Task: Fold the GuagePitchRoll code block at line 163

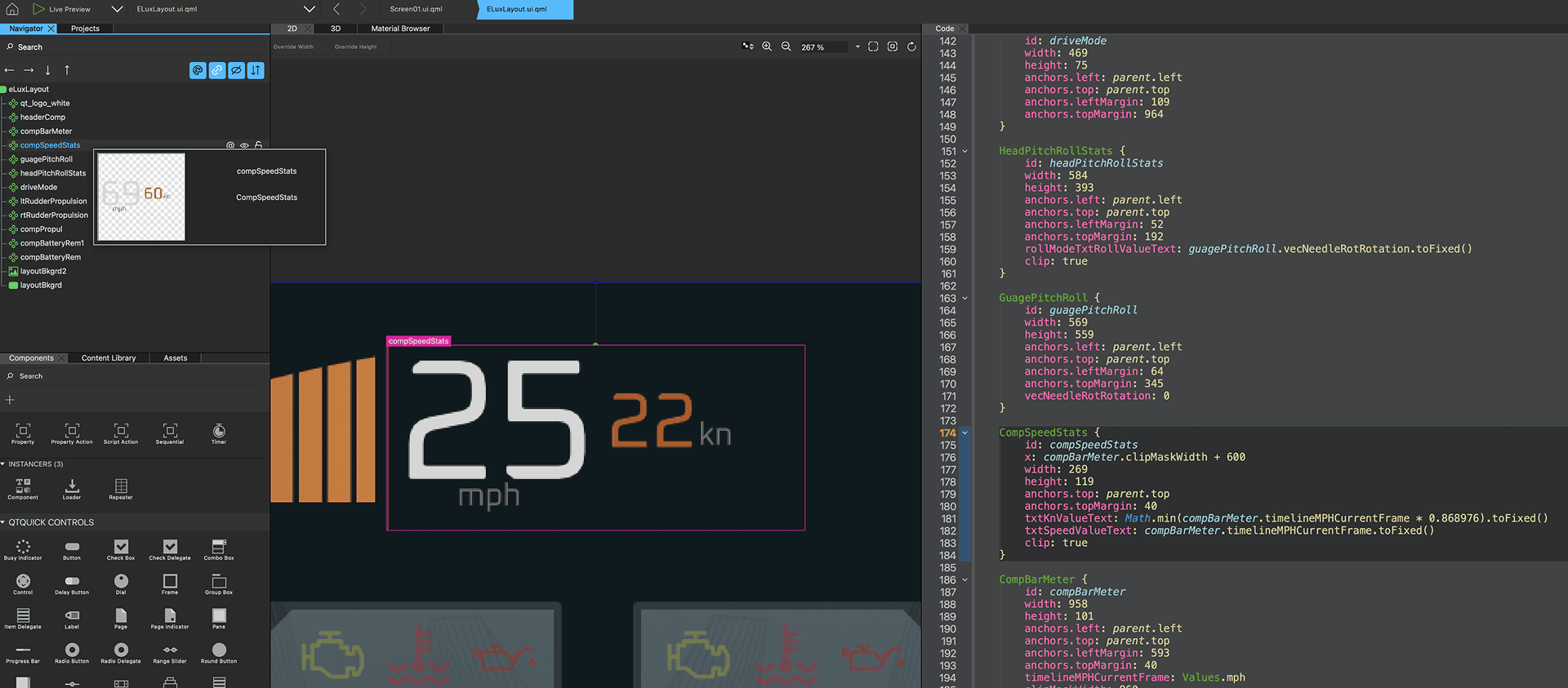Action: point(964,299)
